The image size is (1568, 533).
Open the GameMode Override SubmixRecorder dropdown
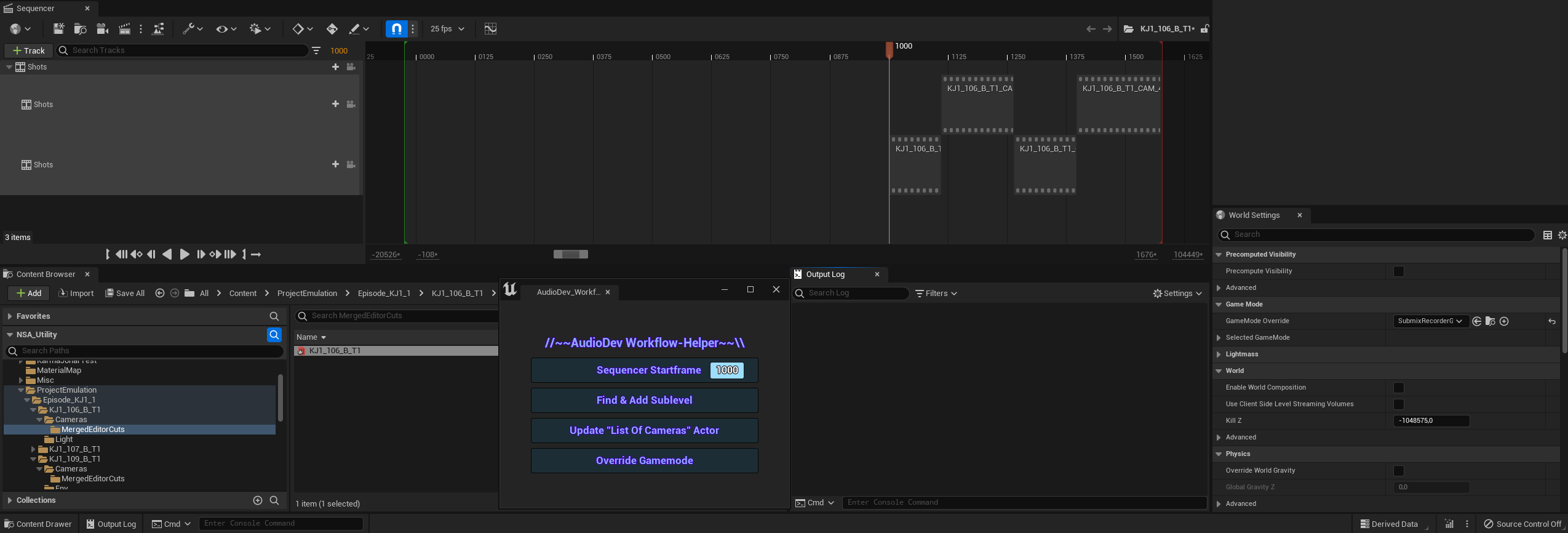[x=1430, y=321]
